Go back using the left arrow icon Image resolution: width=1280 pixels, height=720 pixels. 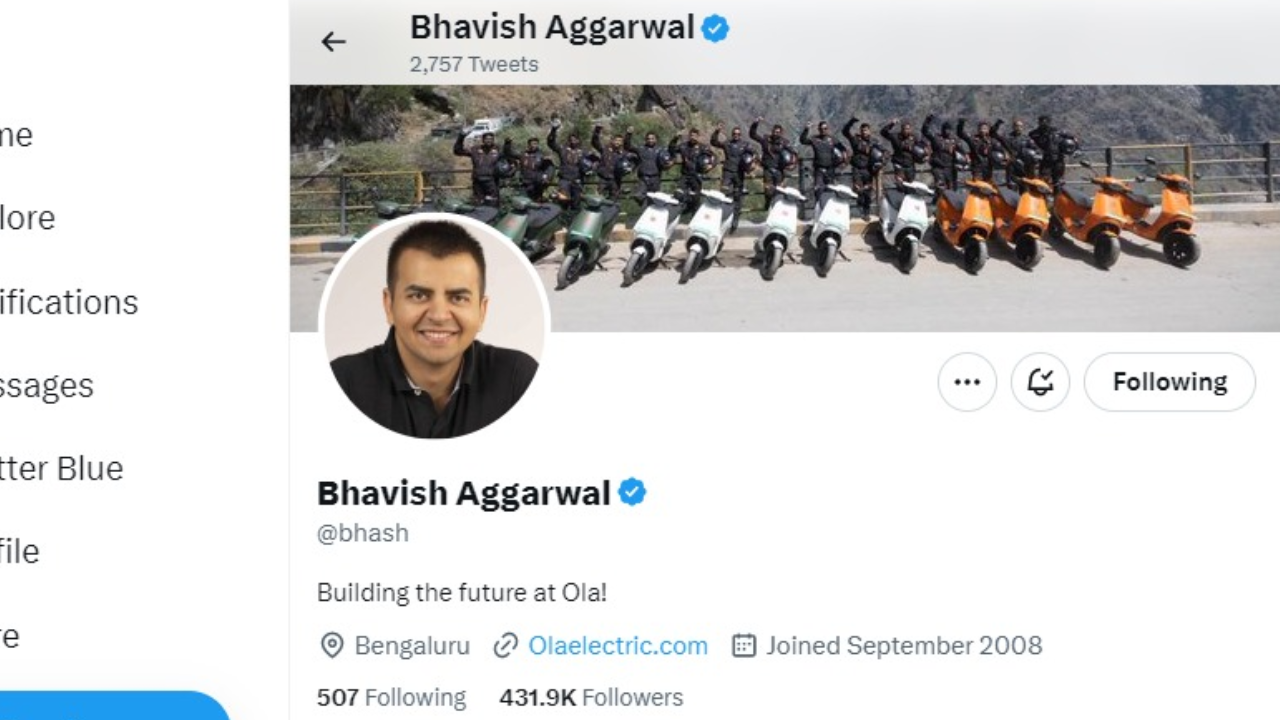tap(333, 41)
